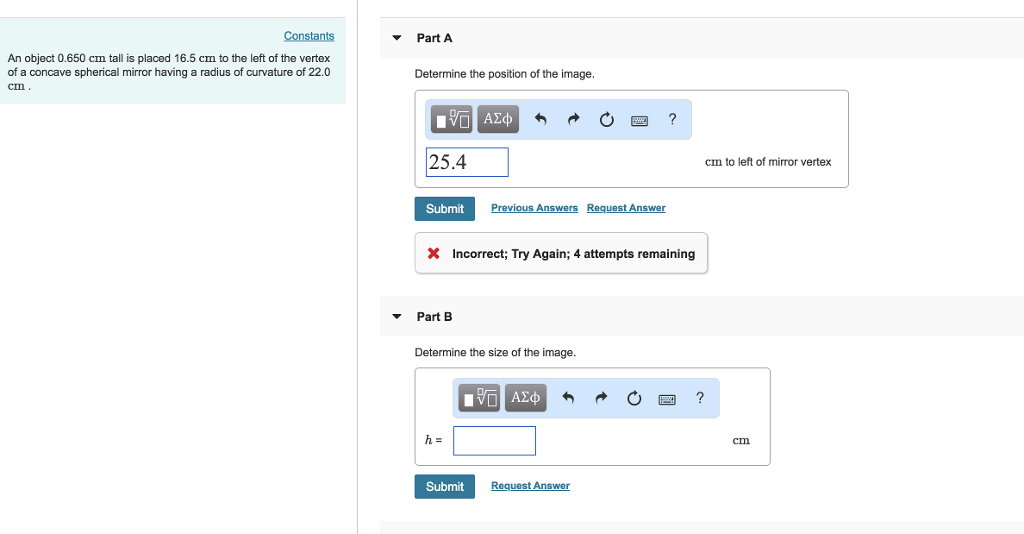Screen dimensions: 1024x534
Task: Open Greek symbols menu in Part A
Action: 498,120
